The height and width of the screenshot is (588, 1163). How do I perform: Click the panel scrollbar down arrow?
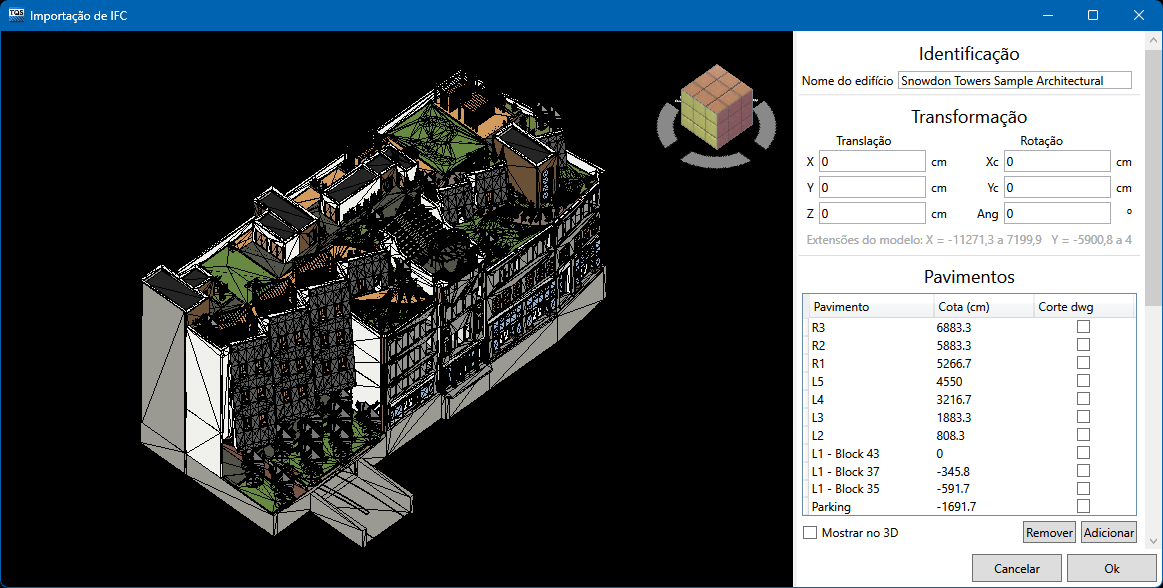(x=1154, y=540)
